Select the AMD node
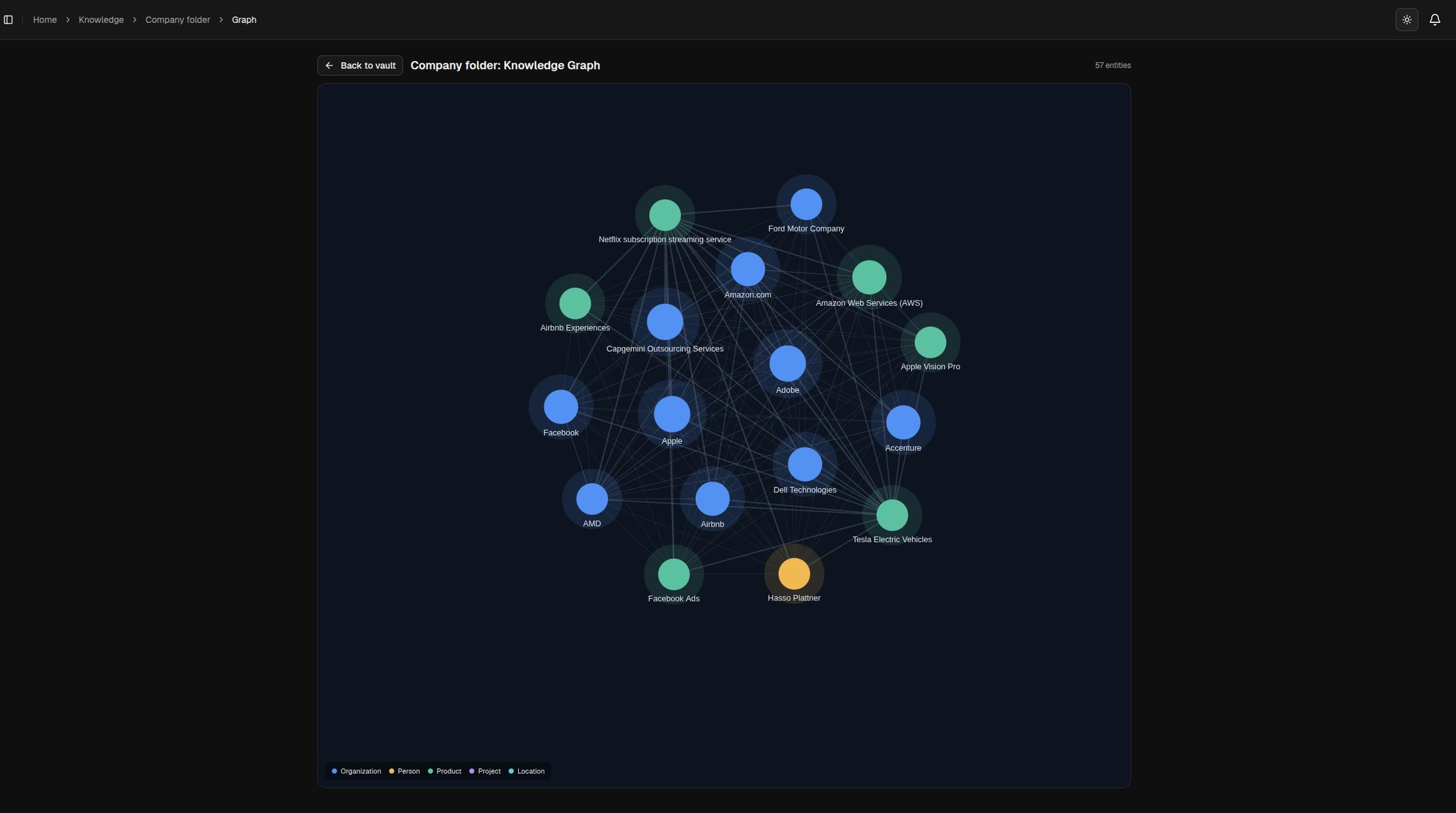Image resolution: width=1456 pixels, height=813 pixels. [x=592, y=499]
